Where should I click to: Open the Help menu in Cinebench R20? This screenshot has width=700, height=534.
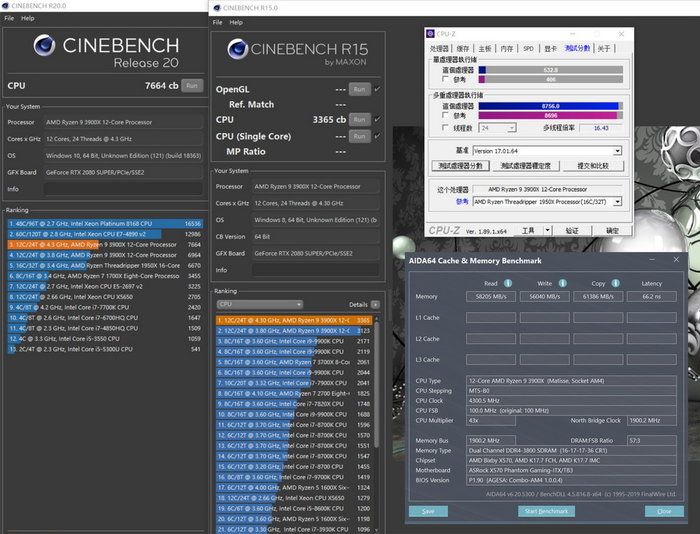tap(27, 18)
